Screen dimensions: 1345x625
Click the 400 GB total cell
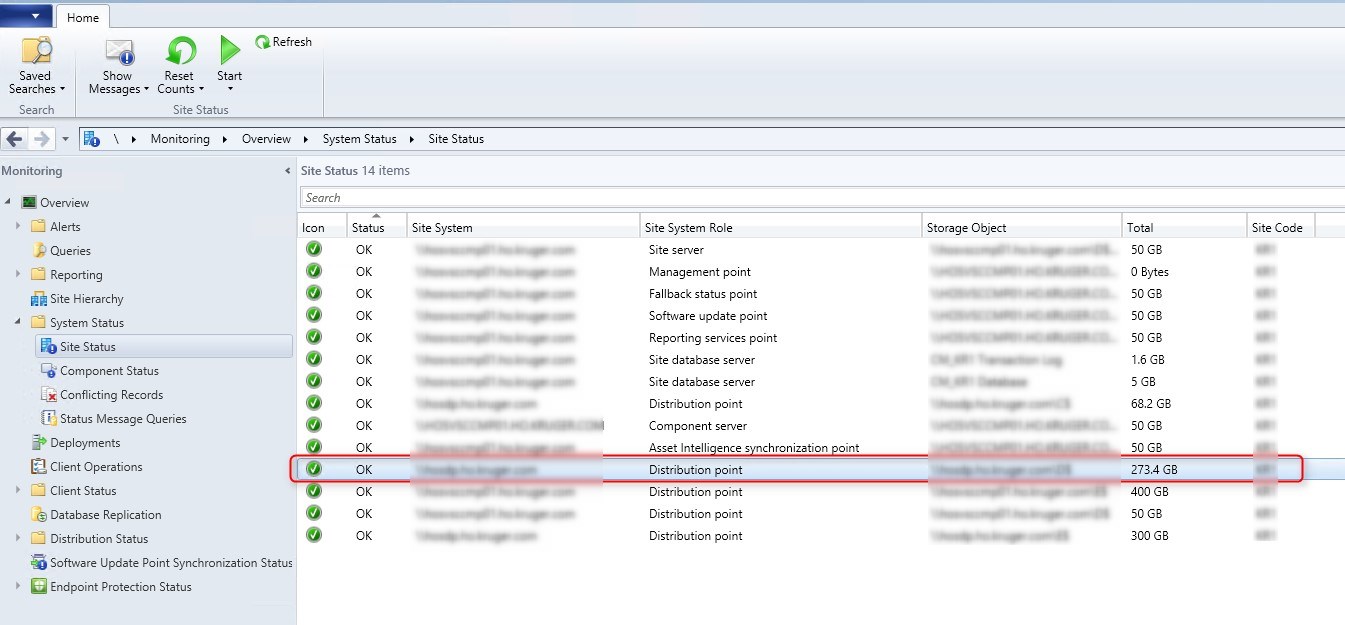click(x=1150, y=492)
